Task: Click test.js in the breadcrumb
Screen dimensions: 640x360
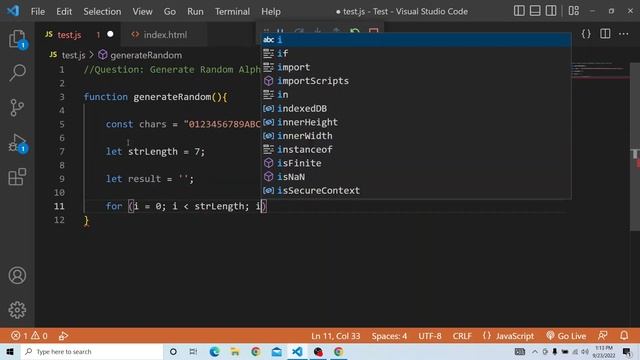Action: pos(73,55)
